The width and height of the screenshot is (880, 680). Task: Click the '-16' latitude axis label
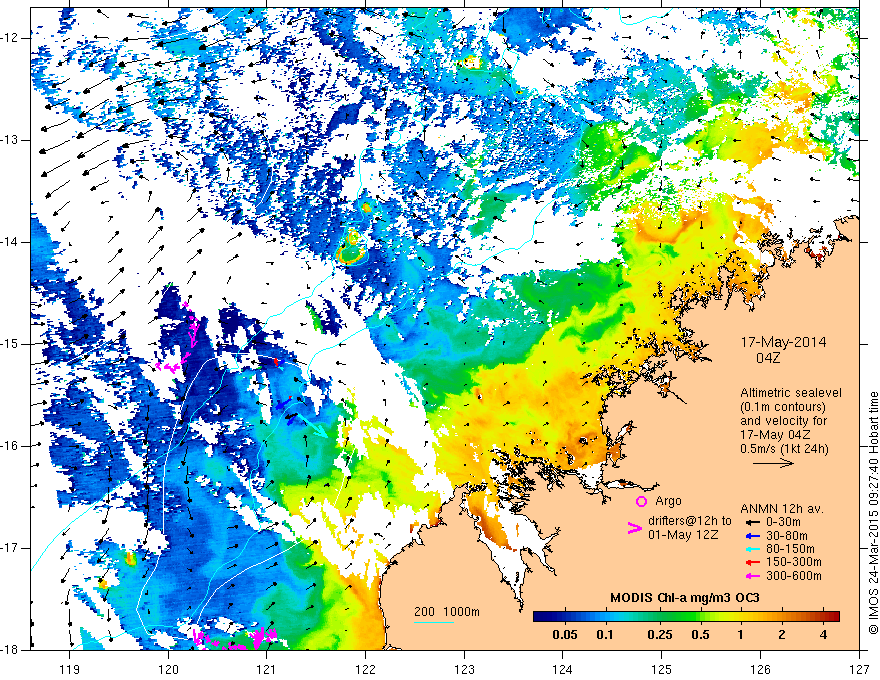8,446
